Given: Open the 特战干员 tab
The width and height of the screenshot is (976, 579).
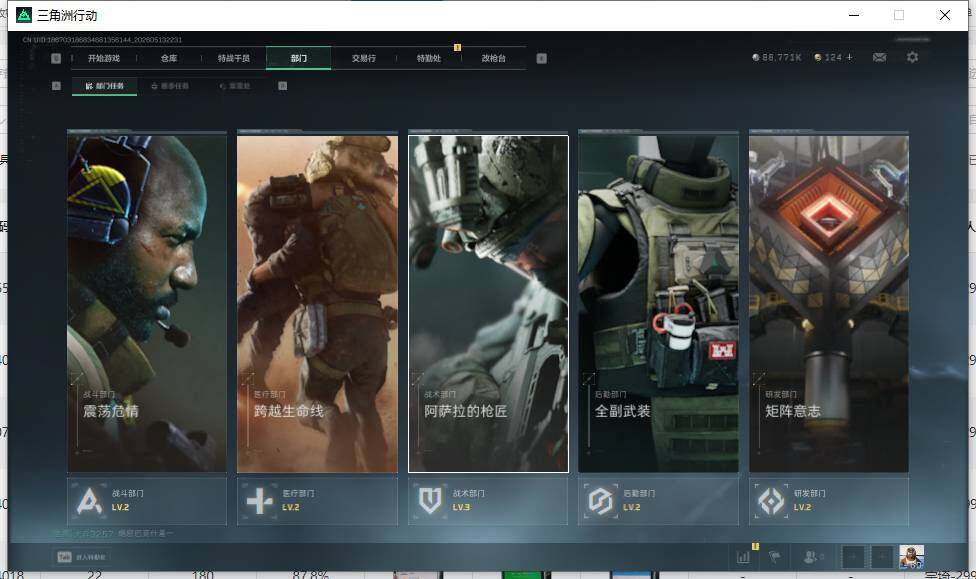Looking at the screenshot, I should click(x=233, y=58).
